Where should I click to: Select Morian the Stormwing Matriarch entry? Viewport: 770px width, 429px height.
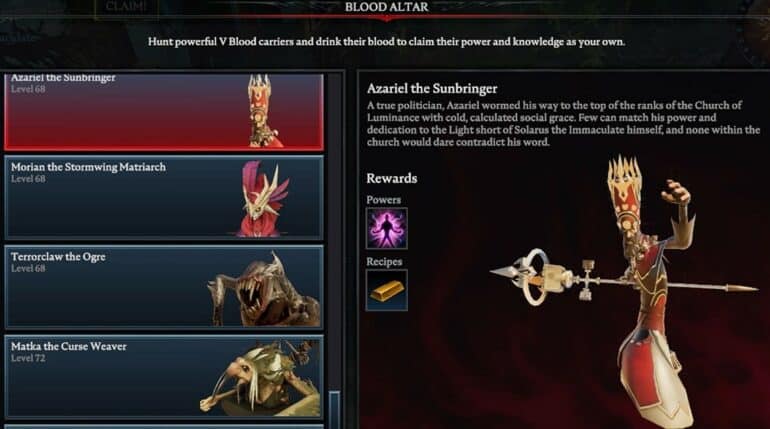[x=164, y=197]
